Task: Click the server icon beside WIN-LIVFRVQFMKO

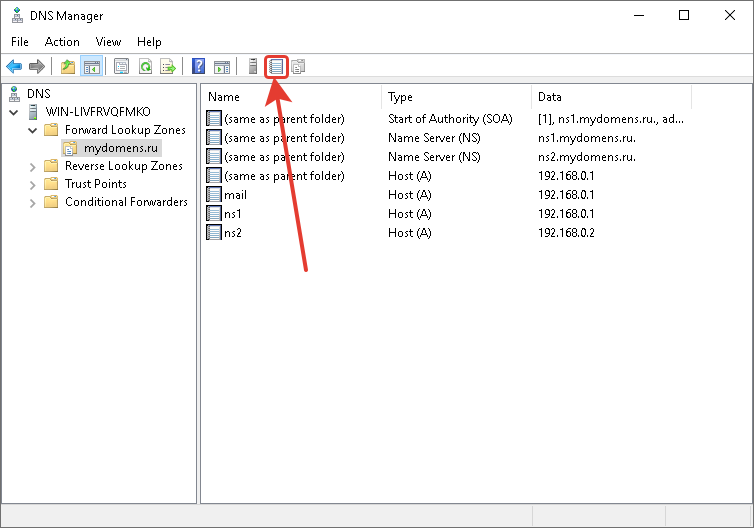Action: pos(33,112)
